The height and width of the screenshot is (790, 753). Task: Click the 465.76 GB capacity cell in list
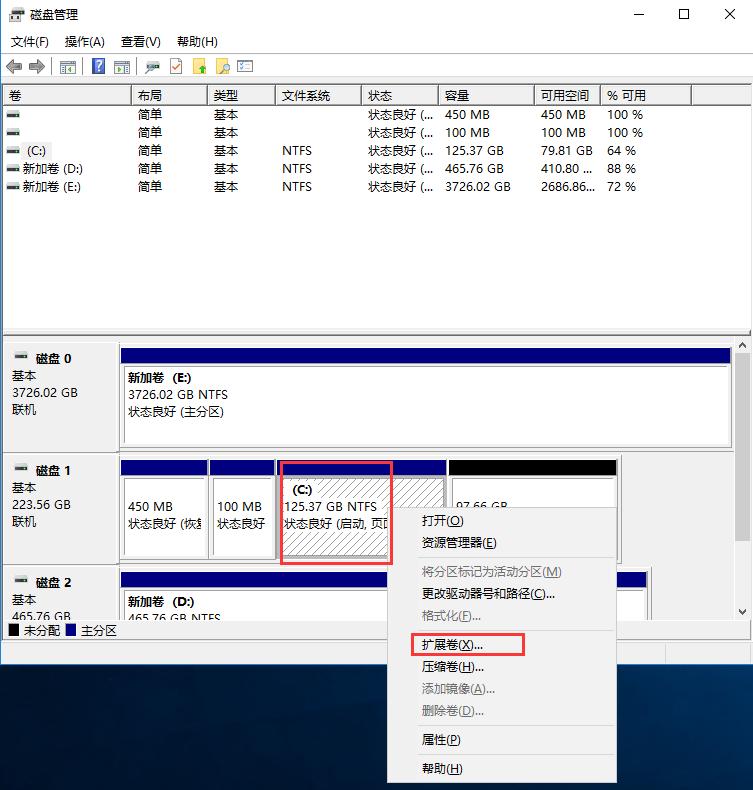474,169
